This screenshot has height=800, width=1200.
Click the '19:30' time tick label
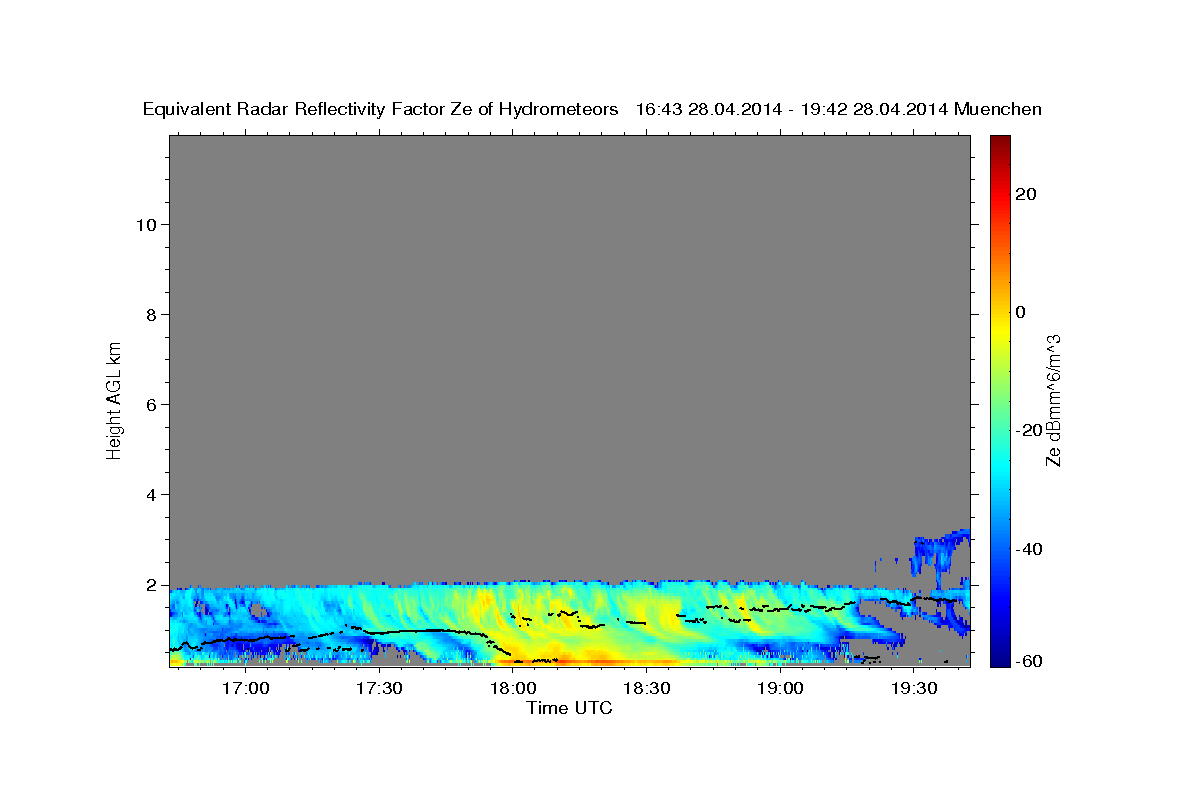click(x=914, y=688)
